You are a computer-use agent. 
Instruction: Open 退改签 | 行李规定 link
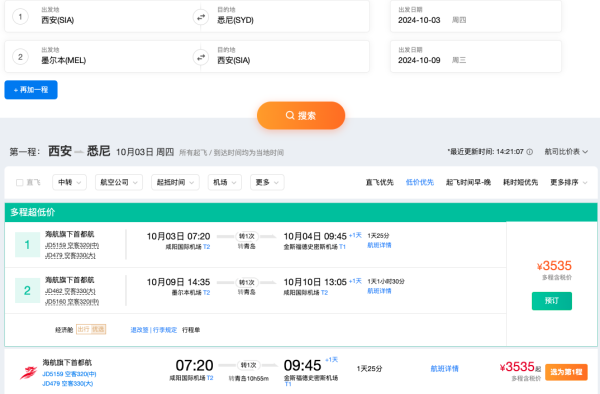154,330
